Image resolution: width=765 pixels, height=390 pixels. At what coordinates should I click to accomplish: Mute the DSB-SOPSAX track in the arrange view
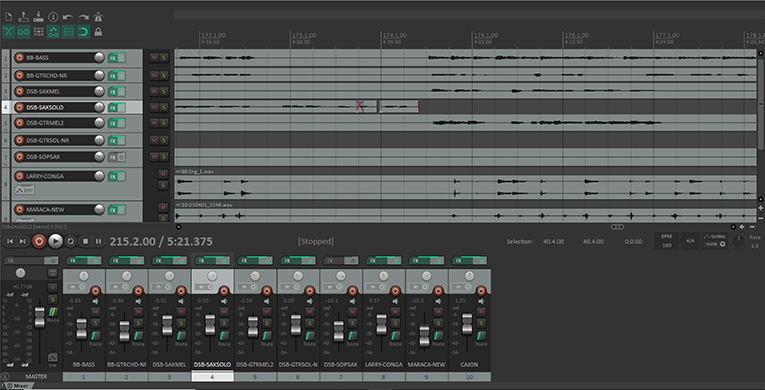154,157
